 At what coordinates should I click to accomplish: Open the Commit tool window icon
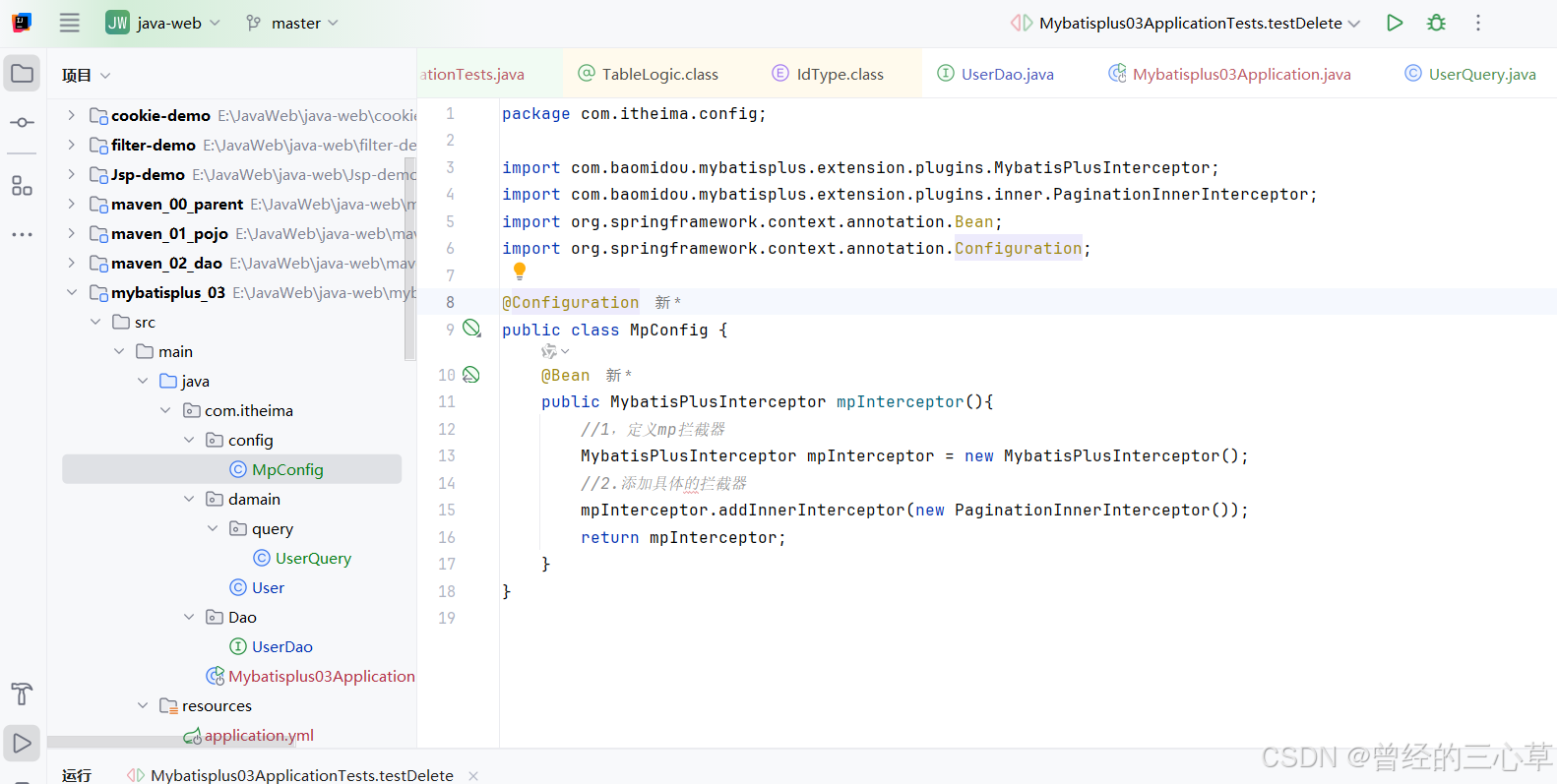coord(22,122)
